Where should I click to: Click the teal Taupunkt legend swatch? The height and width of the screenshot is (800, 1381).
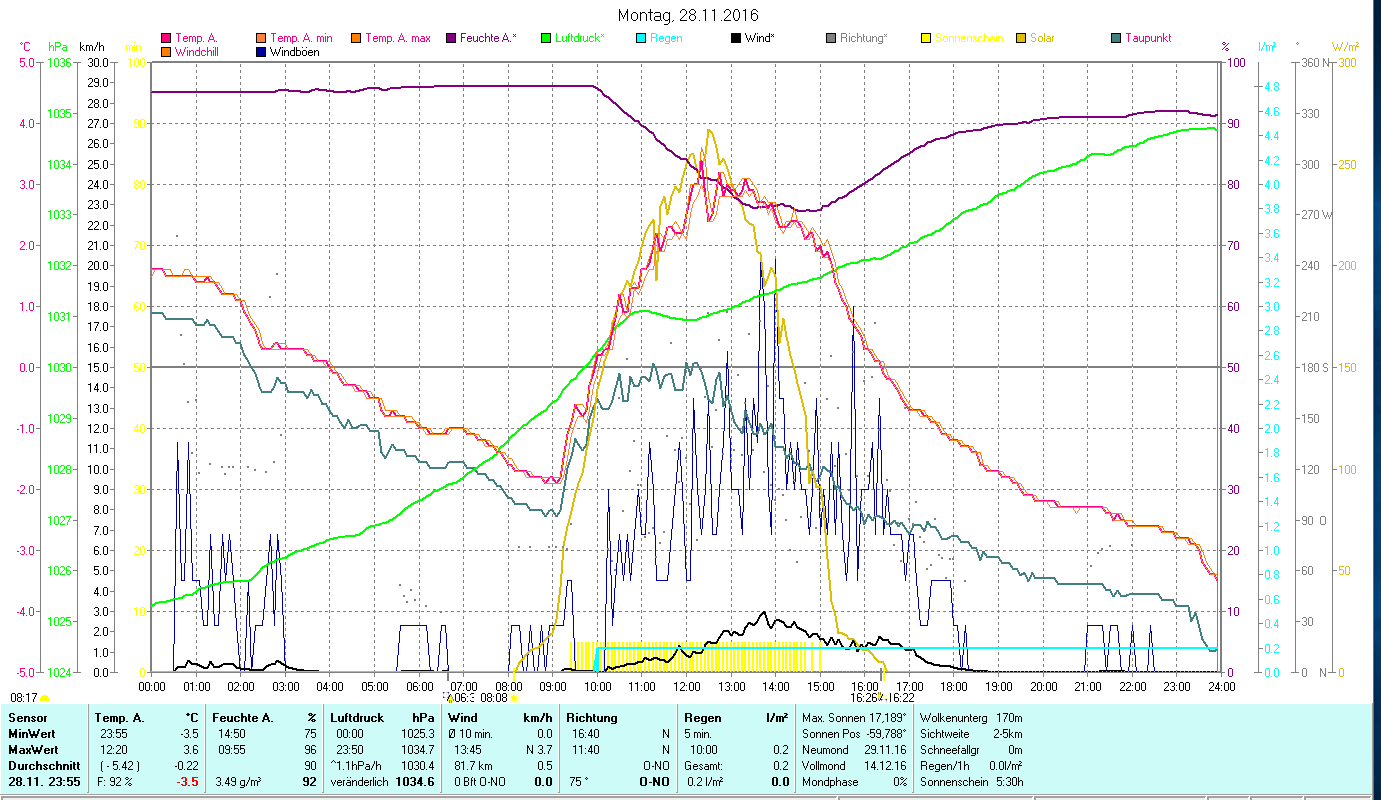point(1116,39)
